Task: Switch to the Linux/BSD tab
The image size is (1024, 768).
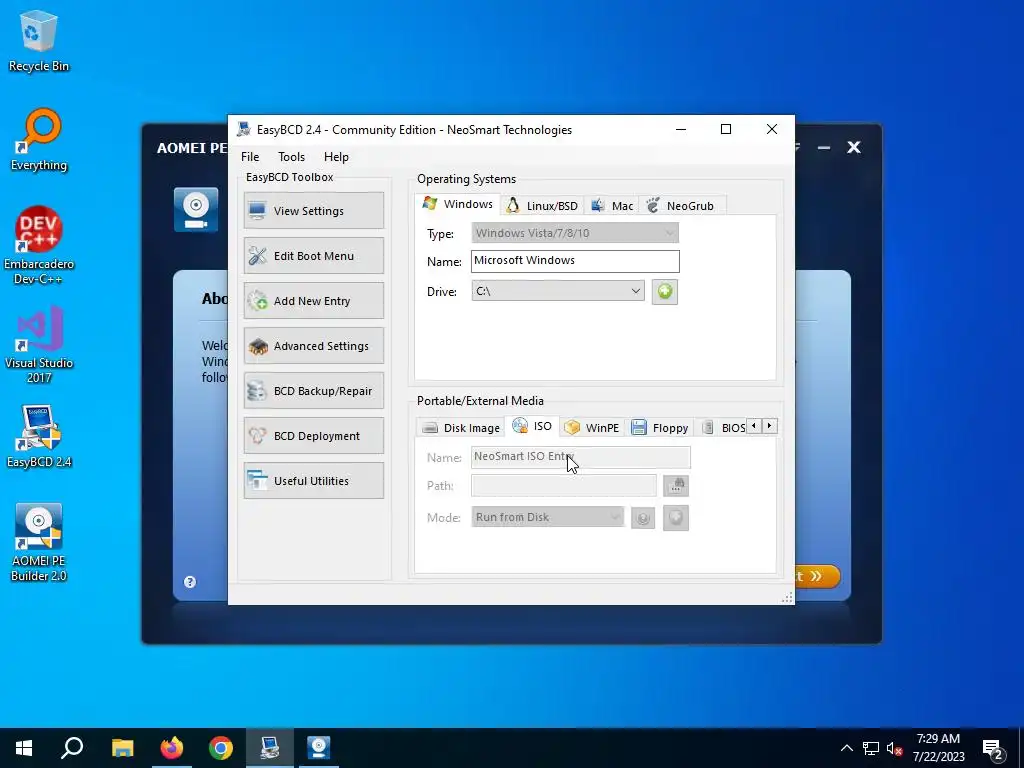Action: [x=543, y=206]
